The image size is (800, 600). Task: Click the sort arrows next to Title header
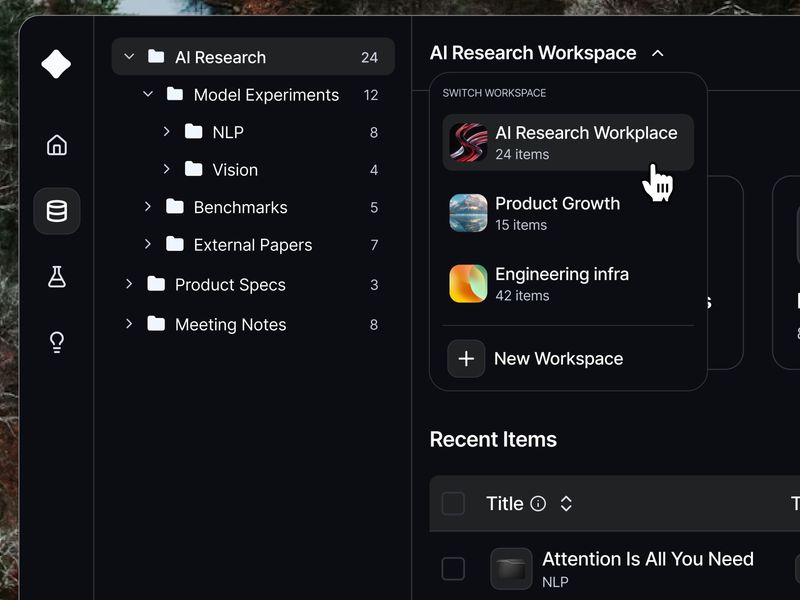pyautogui.click(x=566, y=504)
